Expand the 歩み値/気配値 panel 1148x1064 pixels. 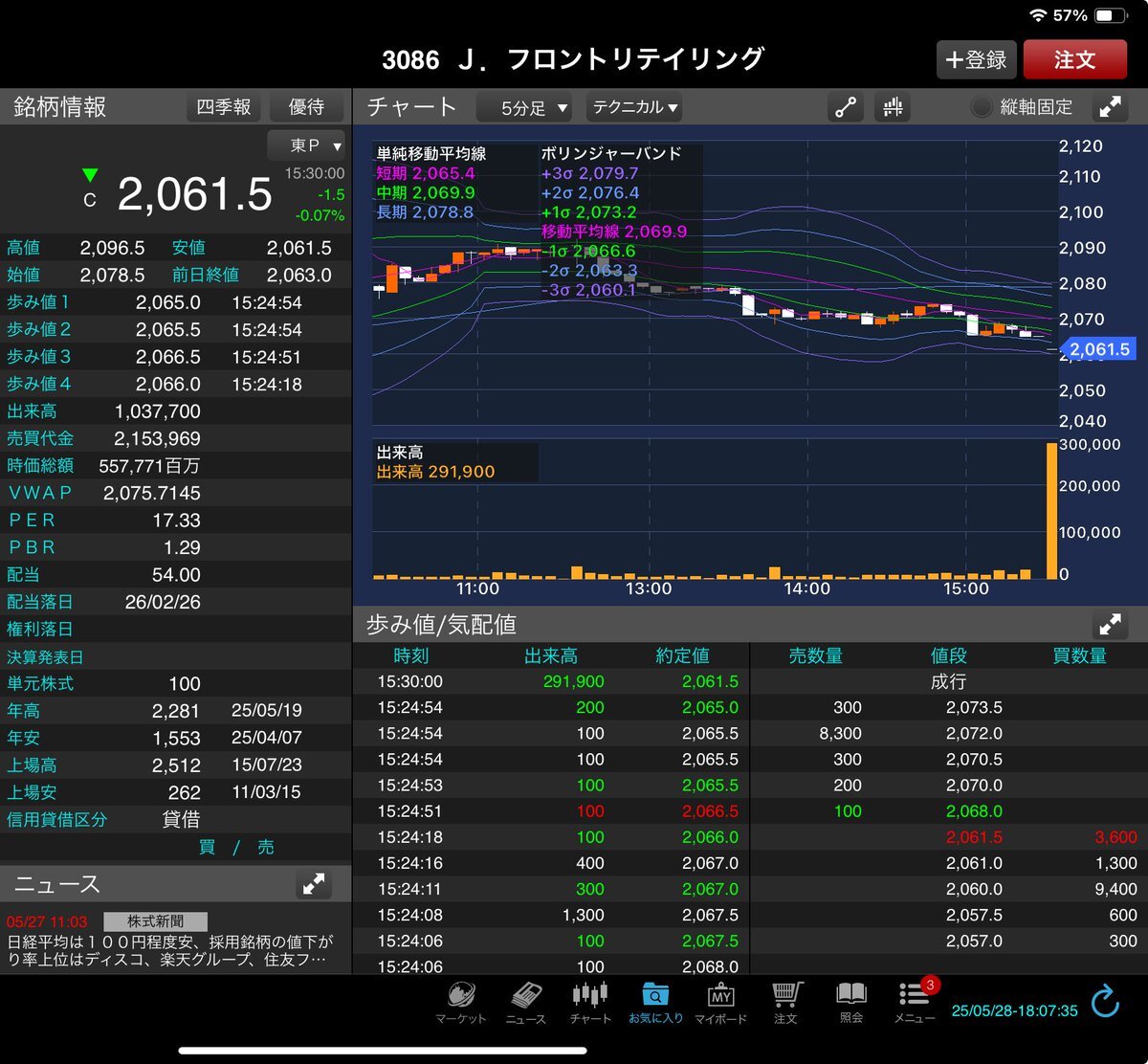click(1110, 625)
